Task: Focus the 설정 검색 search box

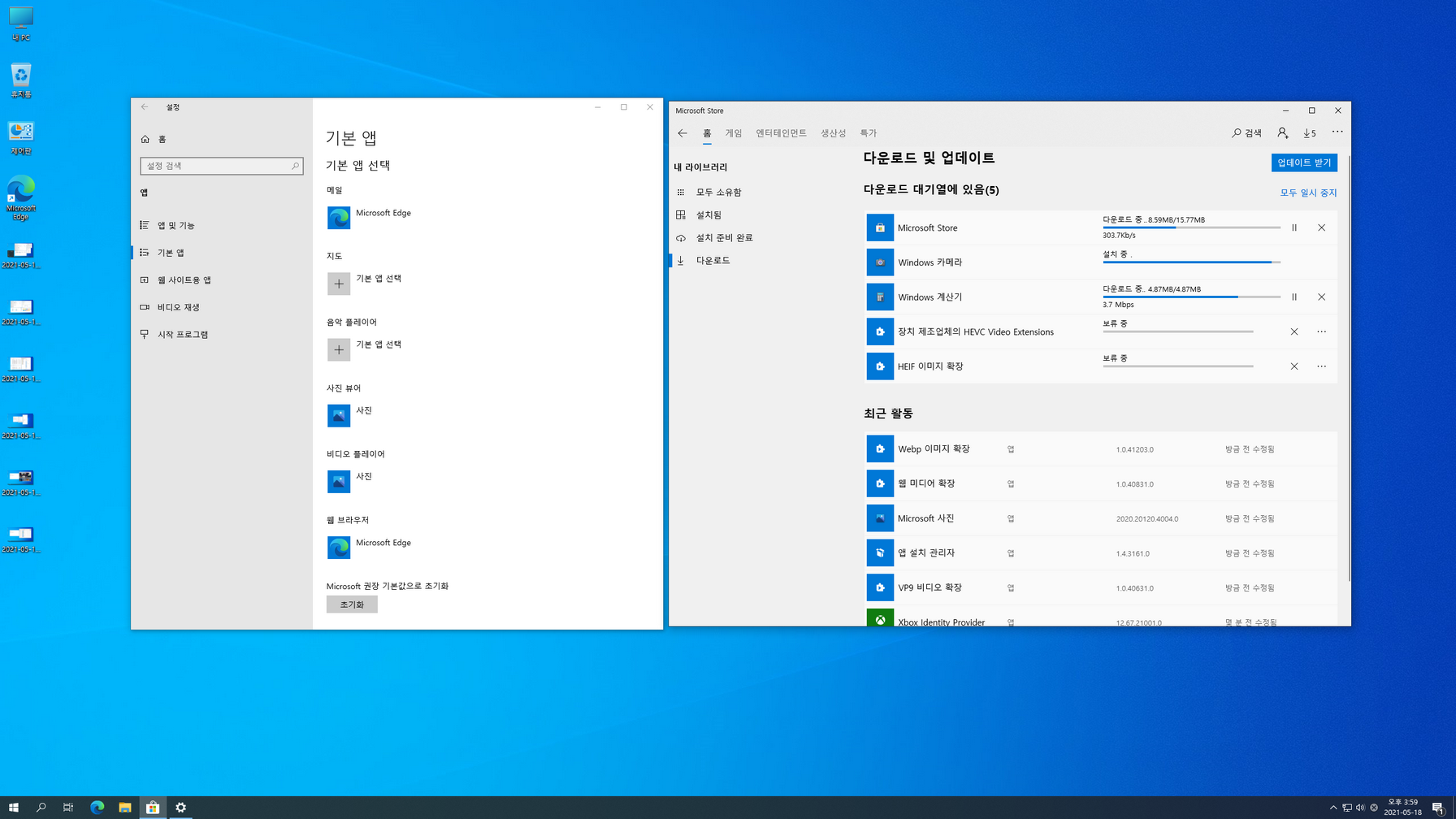Action: point(221,166)
